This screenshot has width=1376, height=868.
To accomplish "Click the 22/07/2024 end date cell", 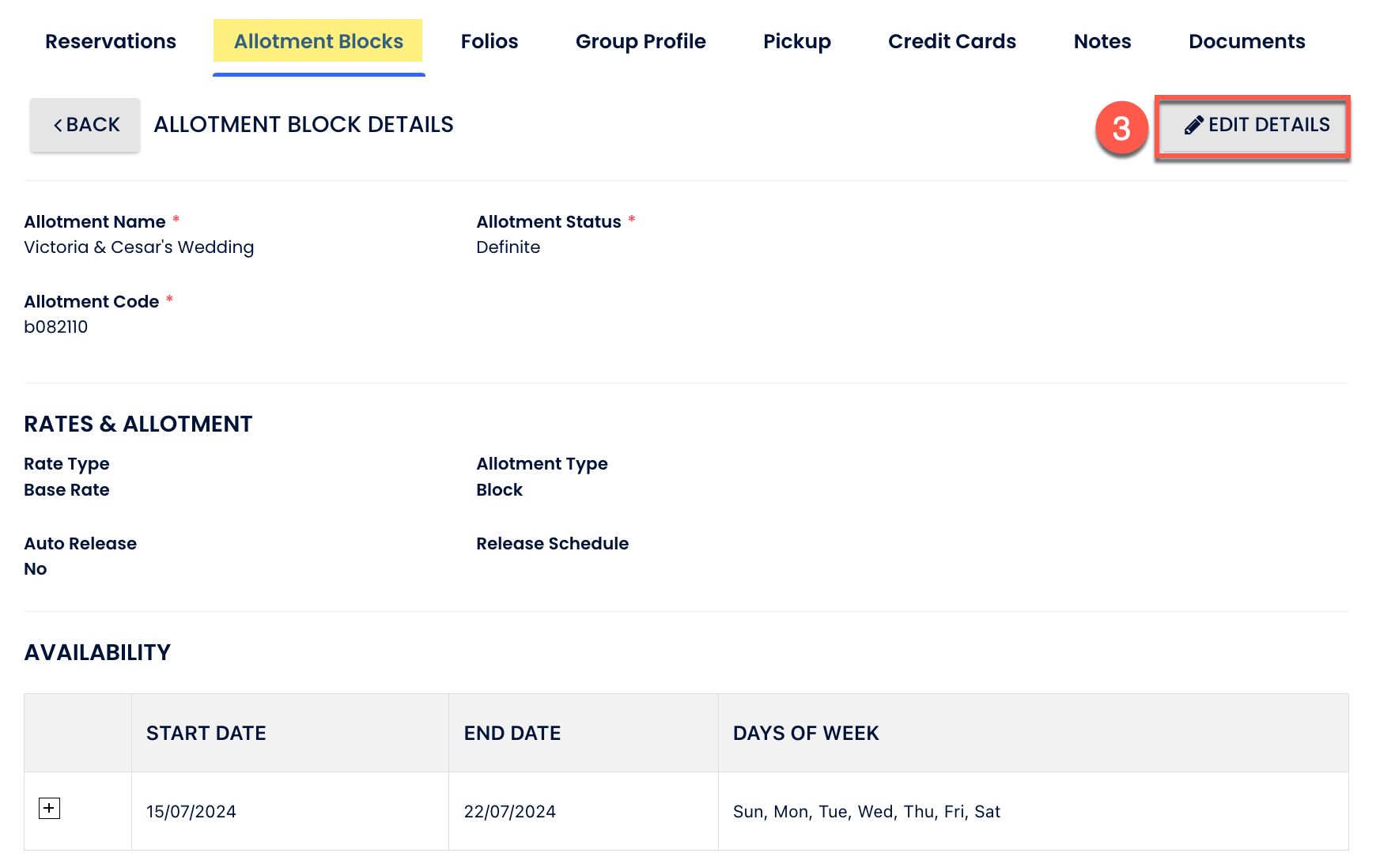I will coord(509,811).
